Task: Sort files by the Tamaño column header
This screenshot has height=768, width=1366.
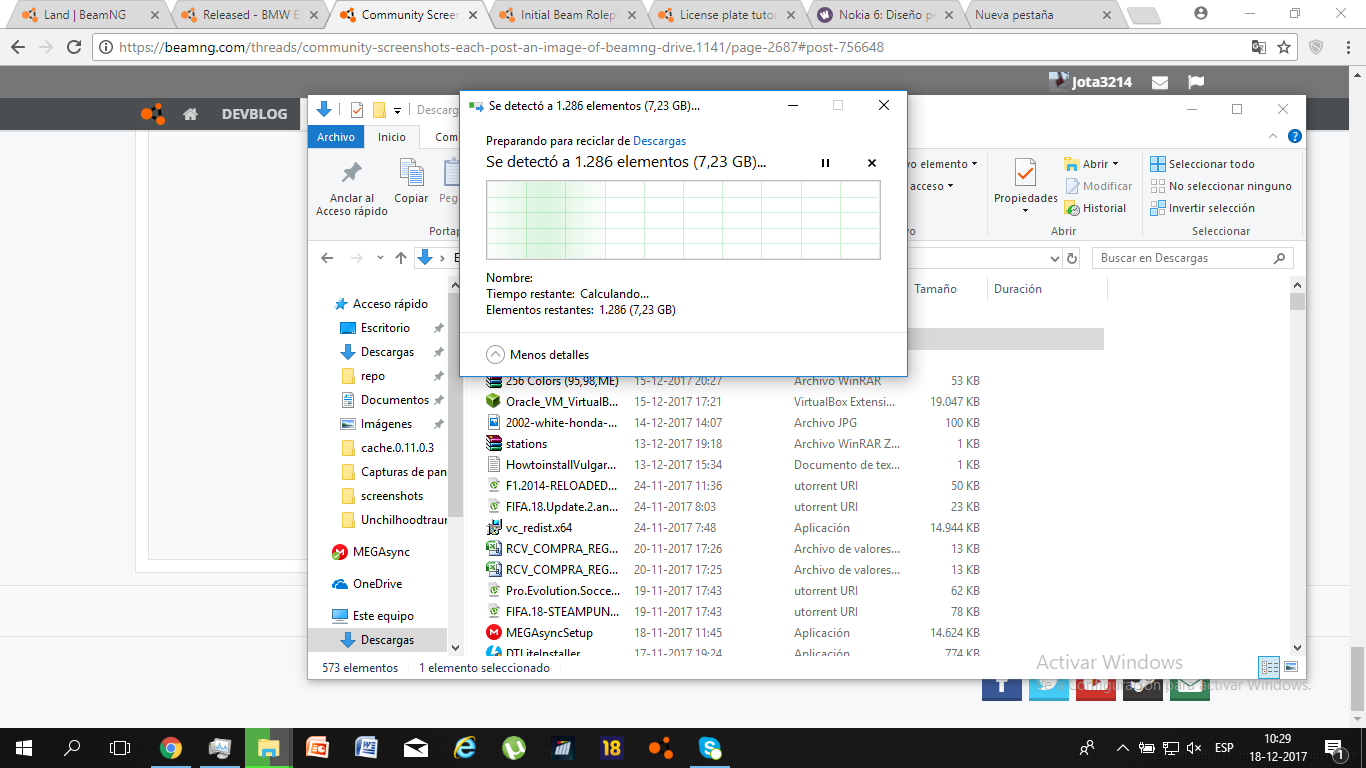Action: 935,289
